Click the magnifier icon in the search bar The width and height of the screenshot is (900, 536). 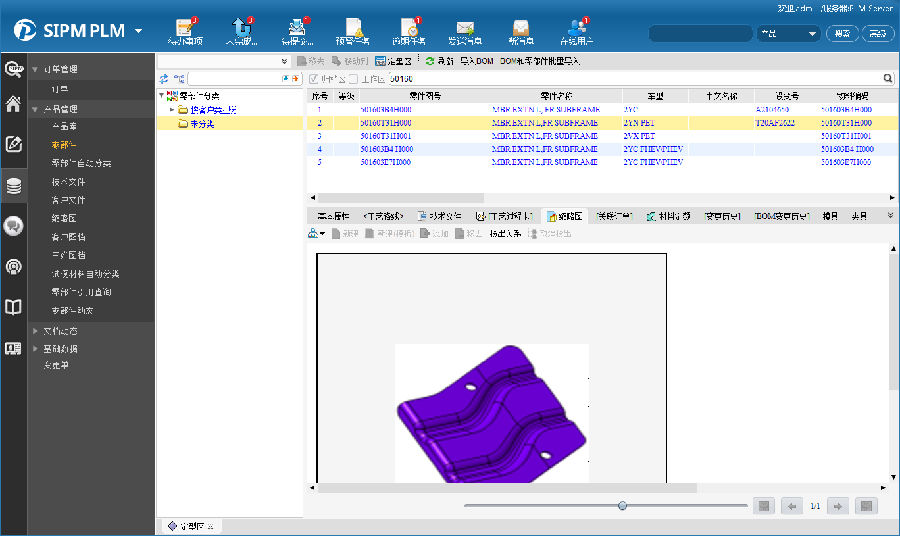[888, 78]
